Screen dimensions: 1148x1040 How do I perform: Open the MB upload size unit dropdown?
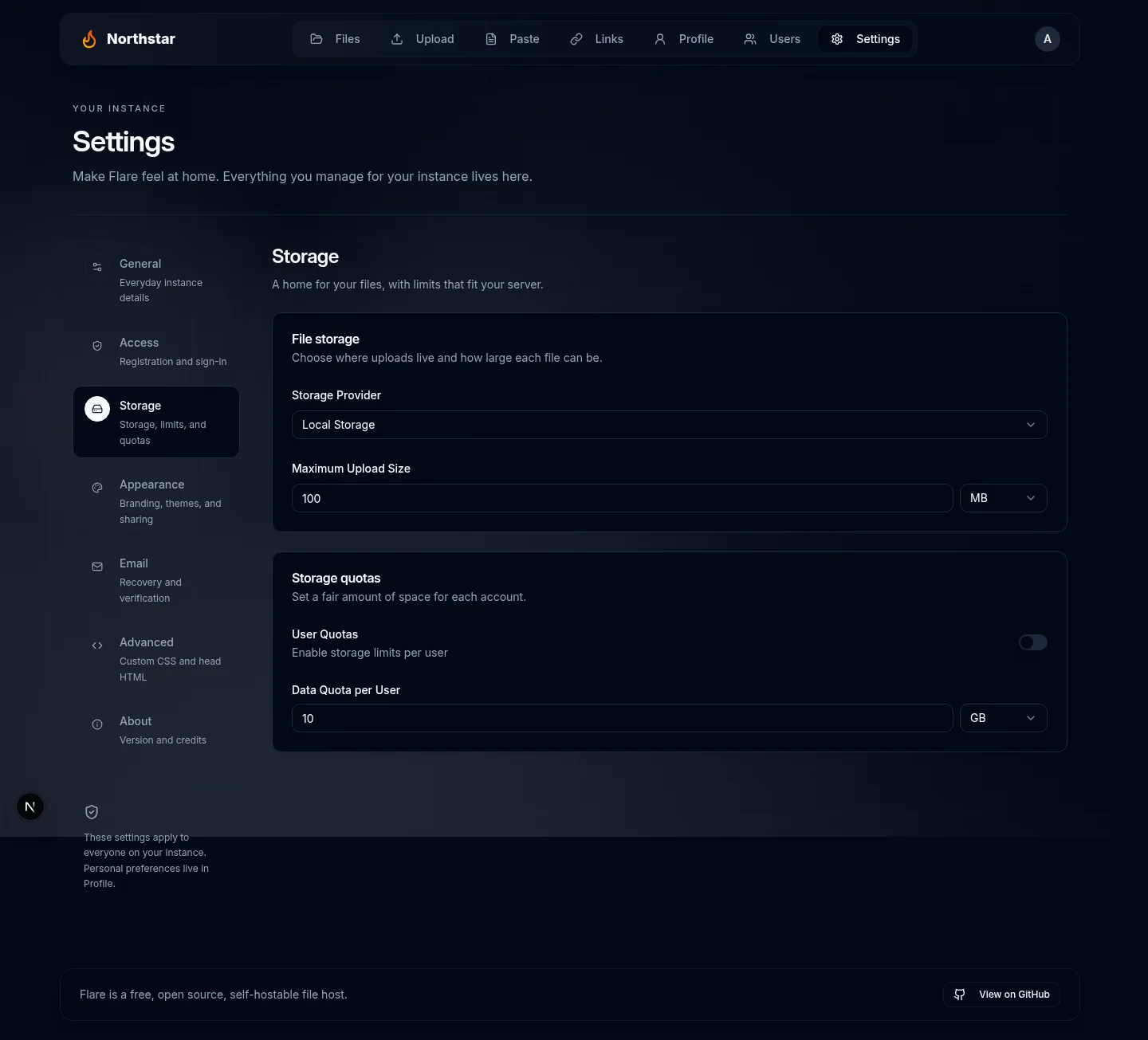1004,498
